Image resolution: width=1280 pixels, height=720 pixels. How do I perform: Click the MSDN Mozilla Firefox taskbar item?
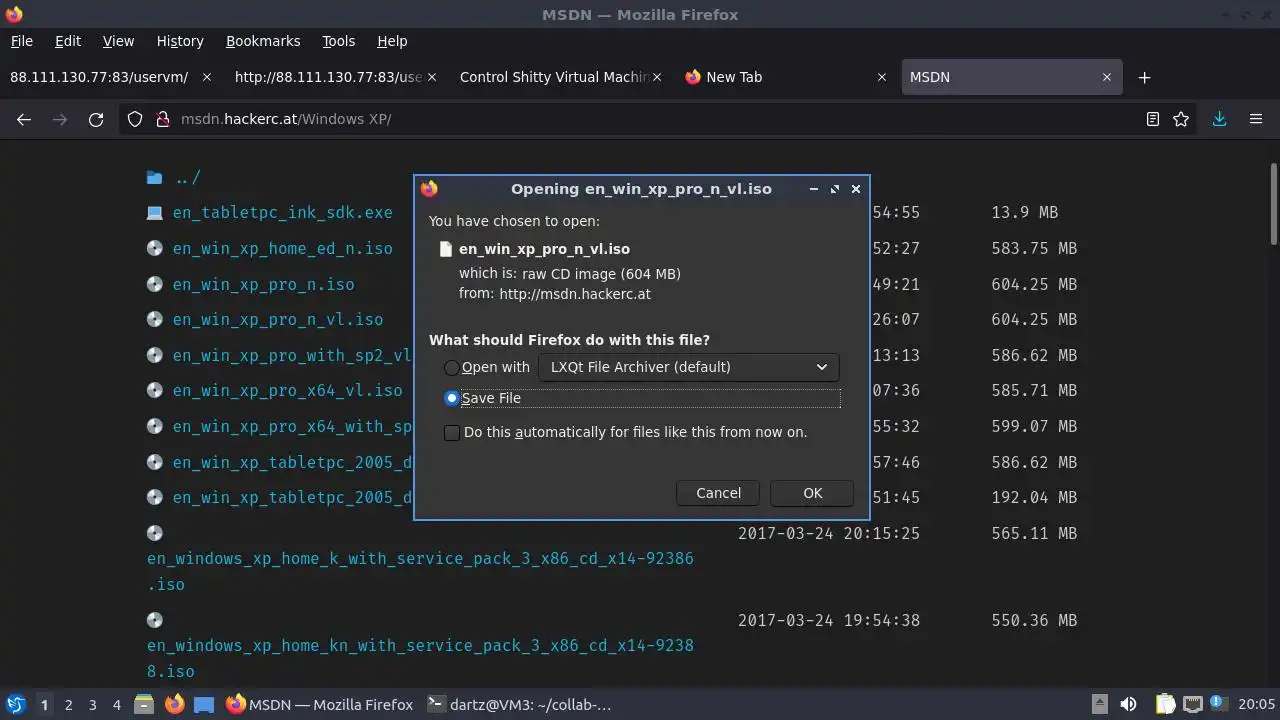(x=319, y=704)
